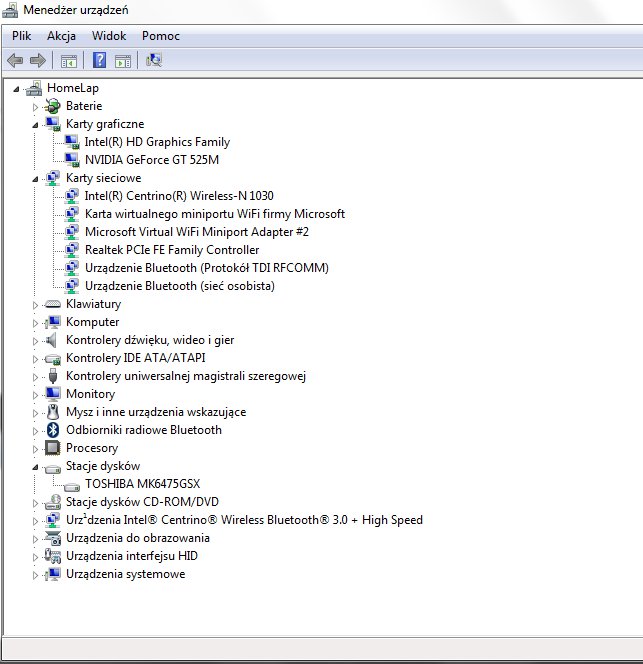
Task: Collapse the Karty graficzne category
Action: [x=35, y=125]
